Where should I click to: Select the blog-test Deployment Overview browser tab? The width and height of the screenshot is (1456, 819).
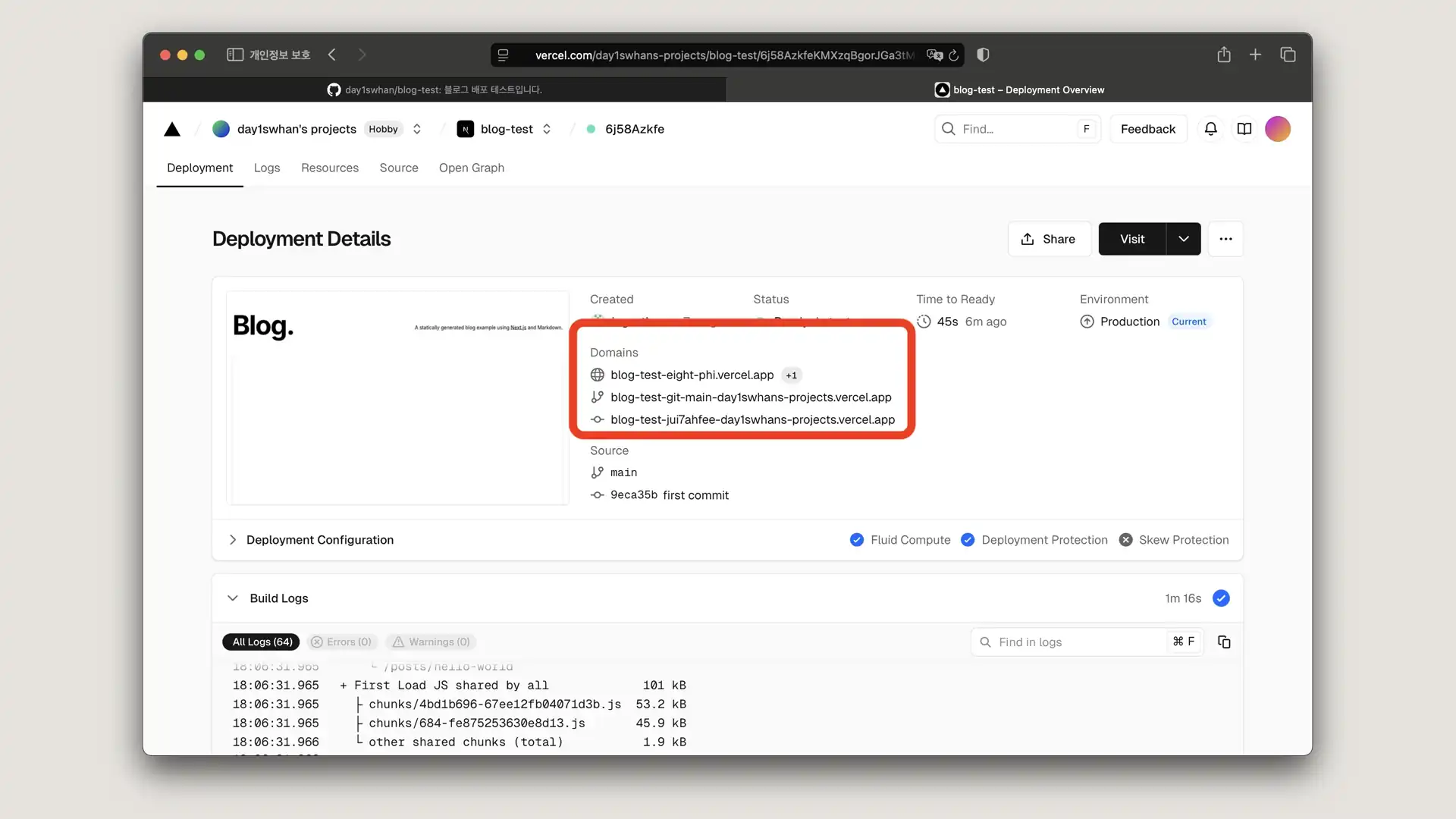[x=1019, y=89]
